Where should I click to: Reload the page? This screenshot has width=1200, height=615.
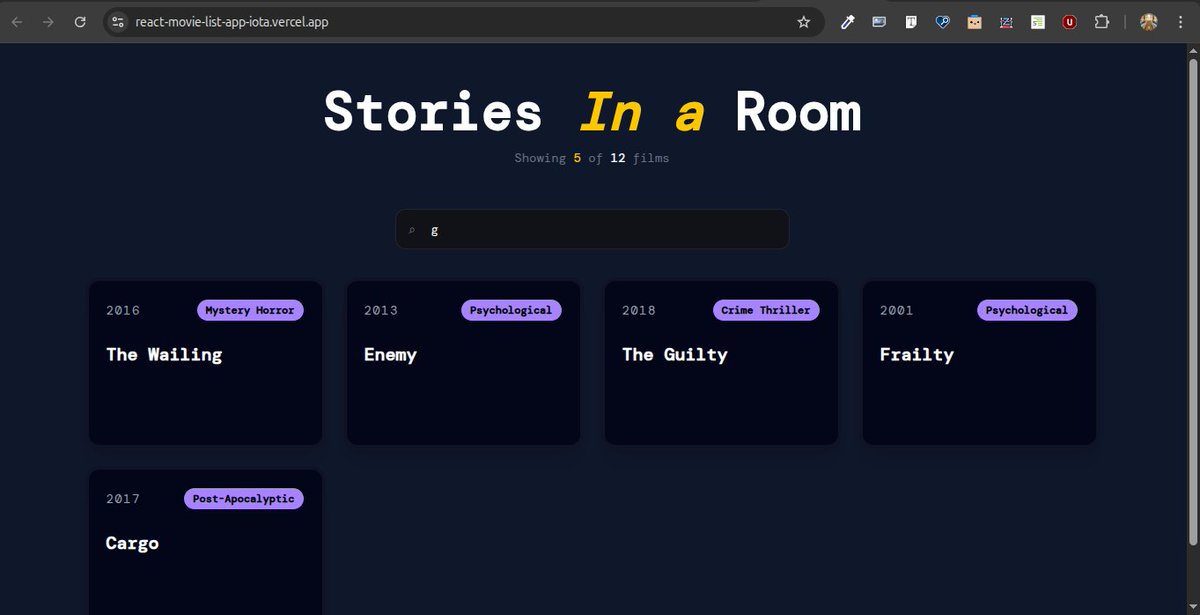(80, 22)
